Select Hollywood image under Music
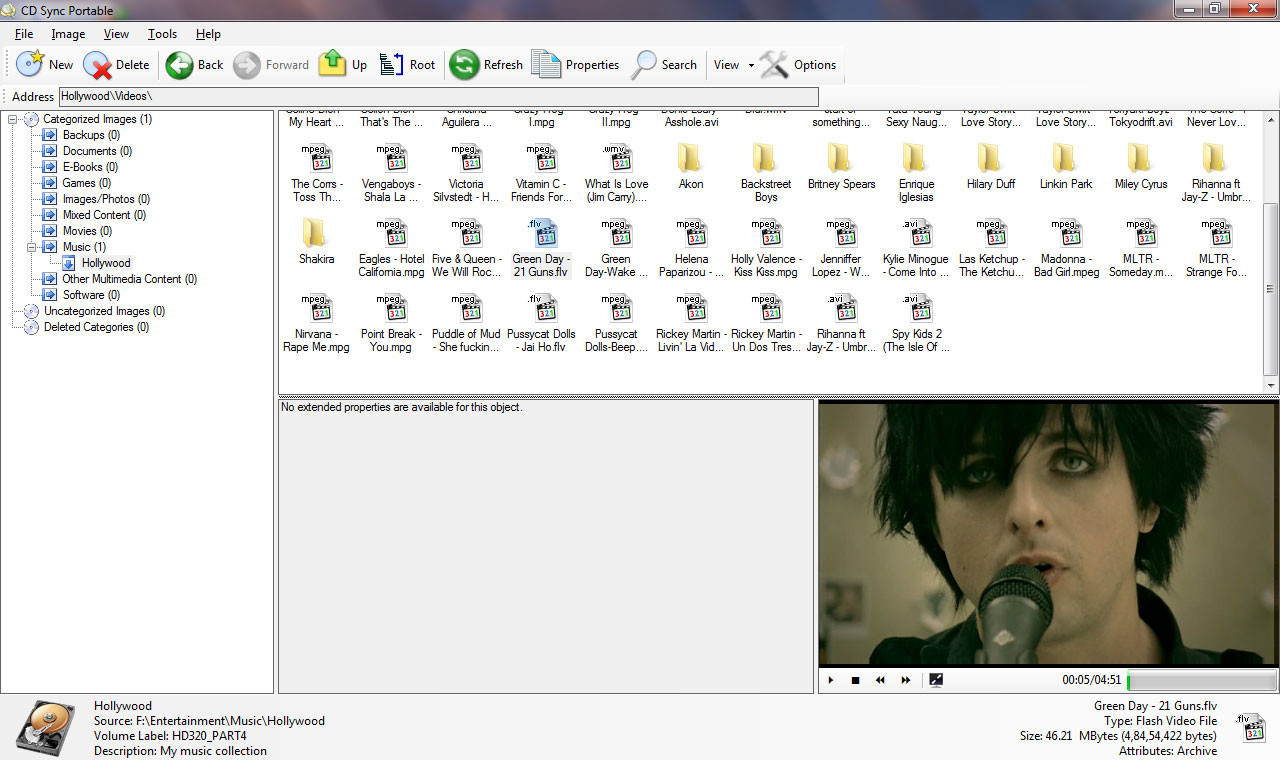Image resolution: width=1280 pixels, height=760 pixels. pyautogui.click(x=106, y=263)
